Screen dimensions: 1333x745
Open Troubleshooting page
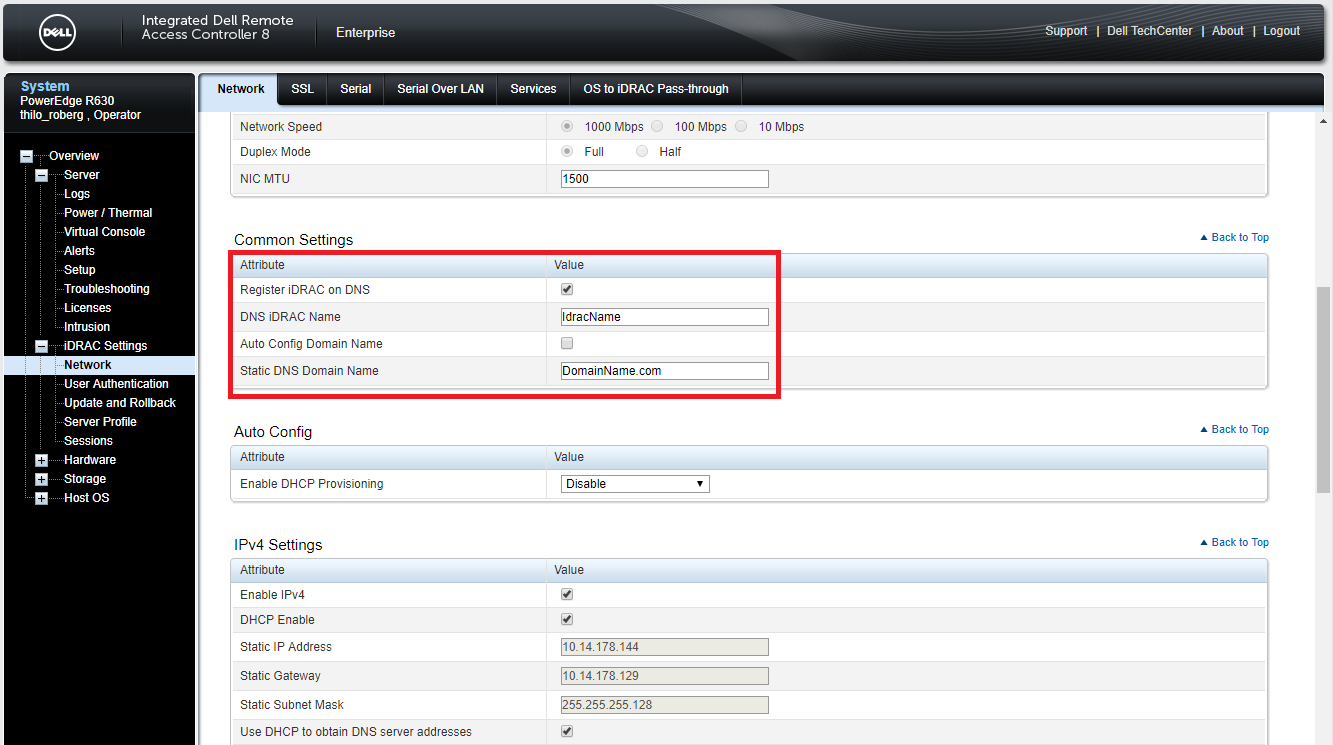[107, 289]
